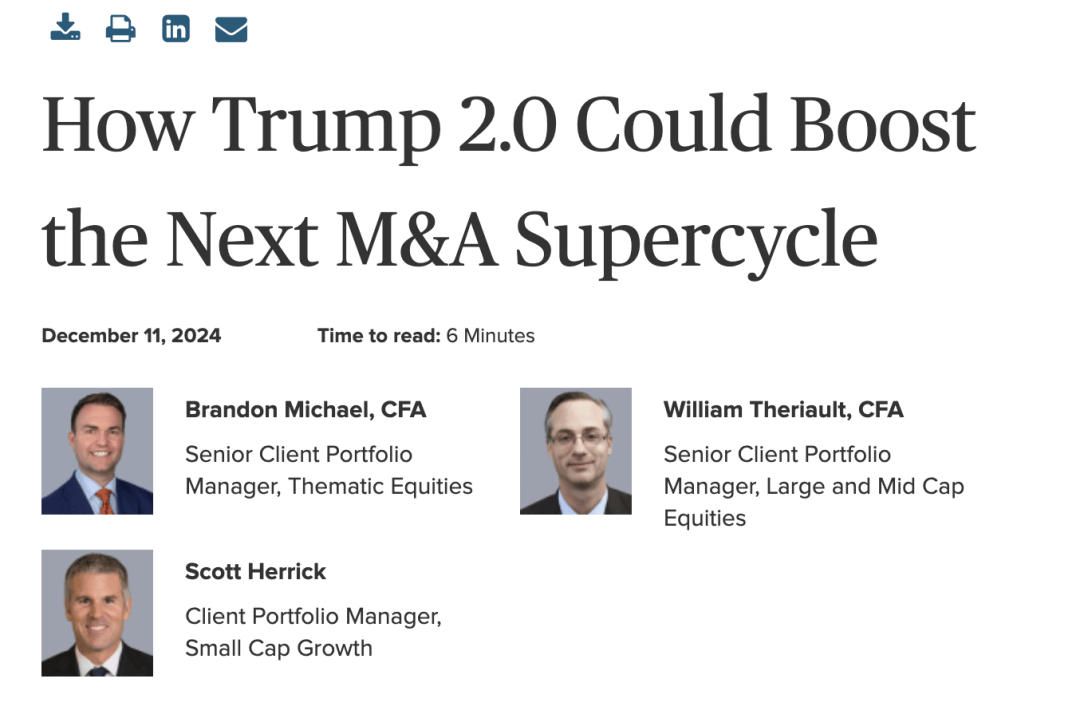This screenshot has width=1080, height=718.
Task: Open Brandon Michael's headshot photo
Action: click(97, 451)
